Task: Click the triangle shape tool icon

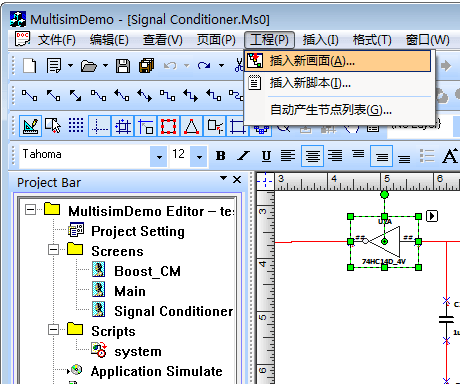Action: tap(191, 127)
